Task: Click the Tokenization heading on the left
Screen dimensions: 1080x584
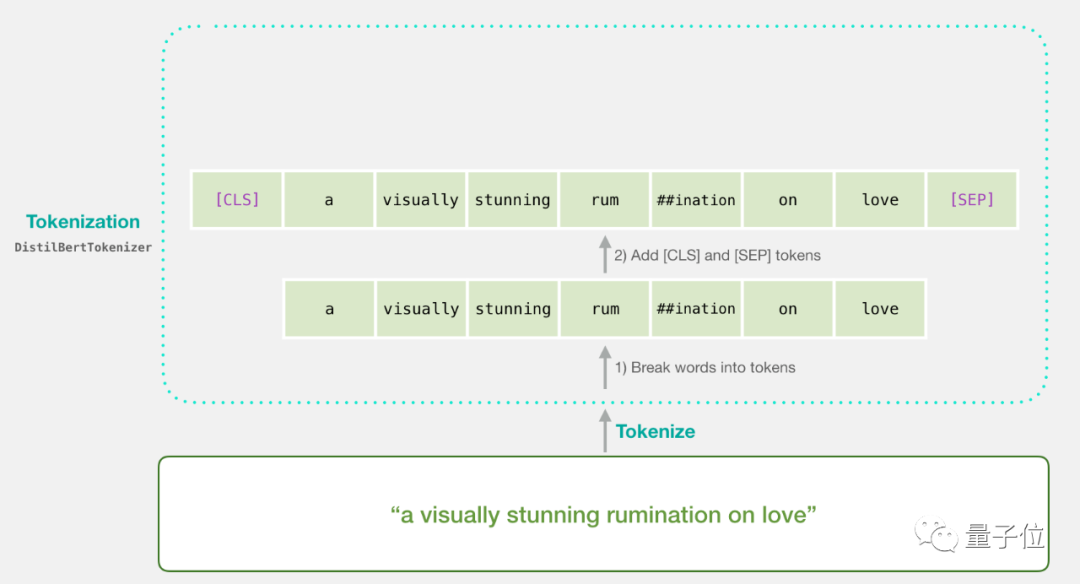Action: (83, 222)
